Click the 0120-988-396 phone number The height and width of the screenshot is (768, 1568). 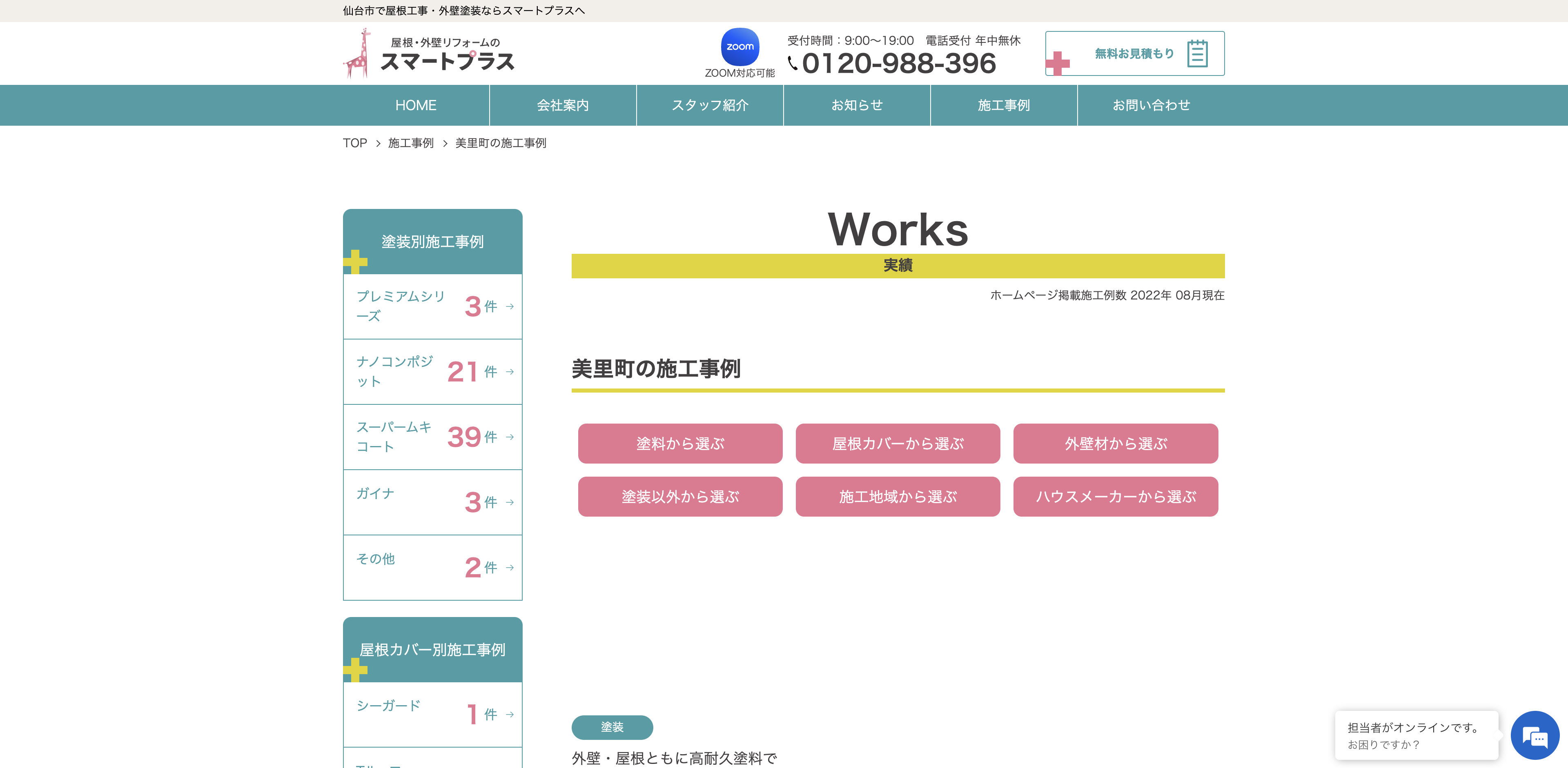click(899, 63)
